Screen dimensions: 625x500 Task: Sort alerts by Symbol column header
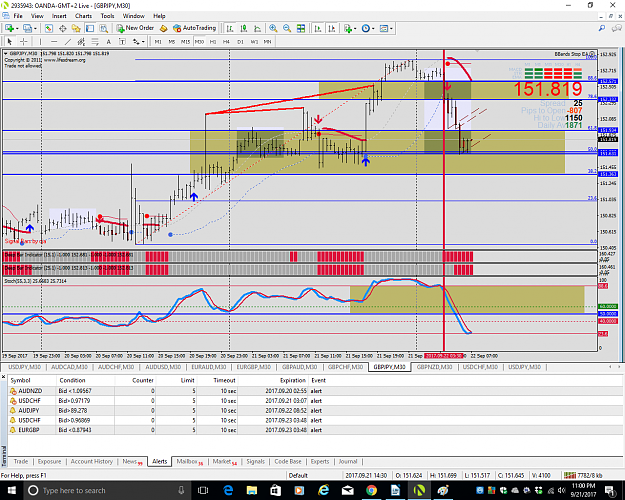point(20,380)
